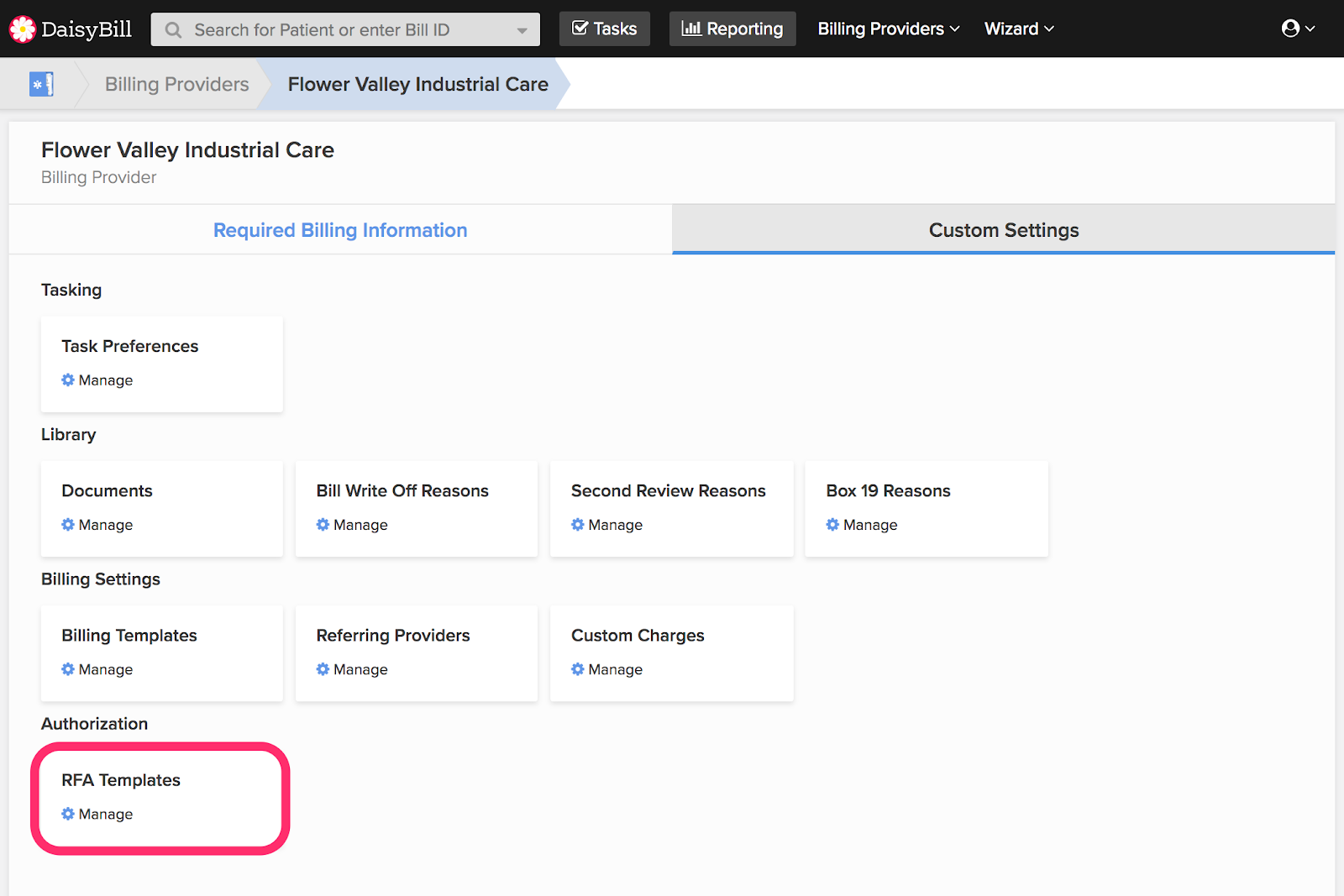
Task: Open the Reporting page
Action: pos(732,29)
